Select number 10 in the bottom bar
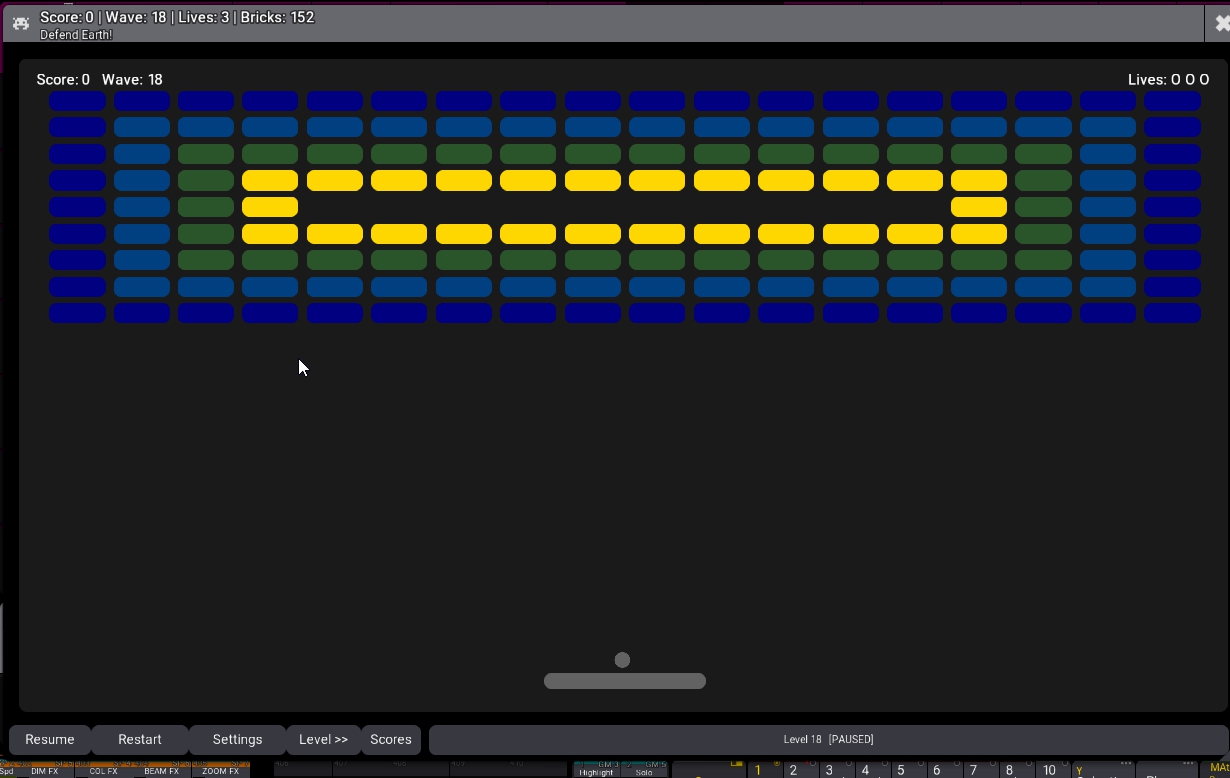The height and width of the screenshot is (778, 1230). [1048, 770]
